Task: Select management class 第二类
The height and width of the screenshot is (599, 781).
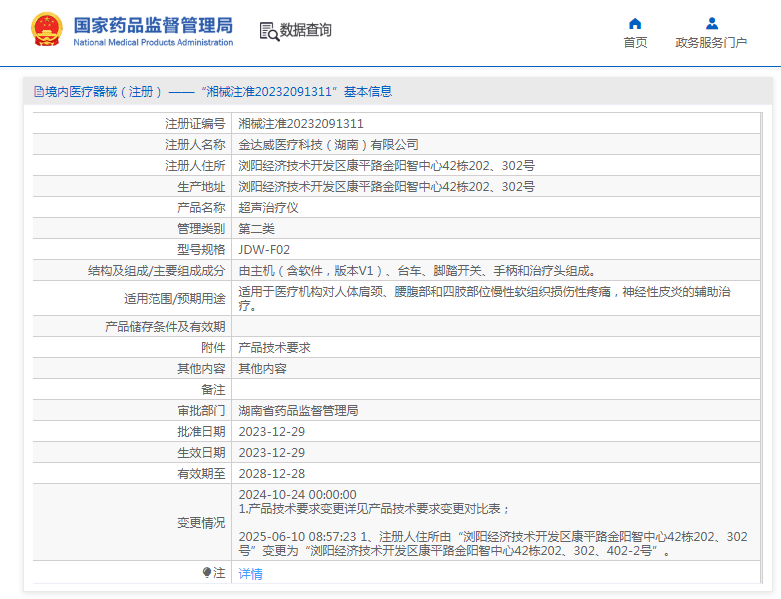Action: [256, 229]
